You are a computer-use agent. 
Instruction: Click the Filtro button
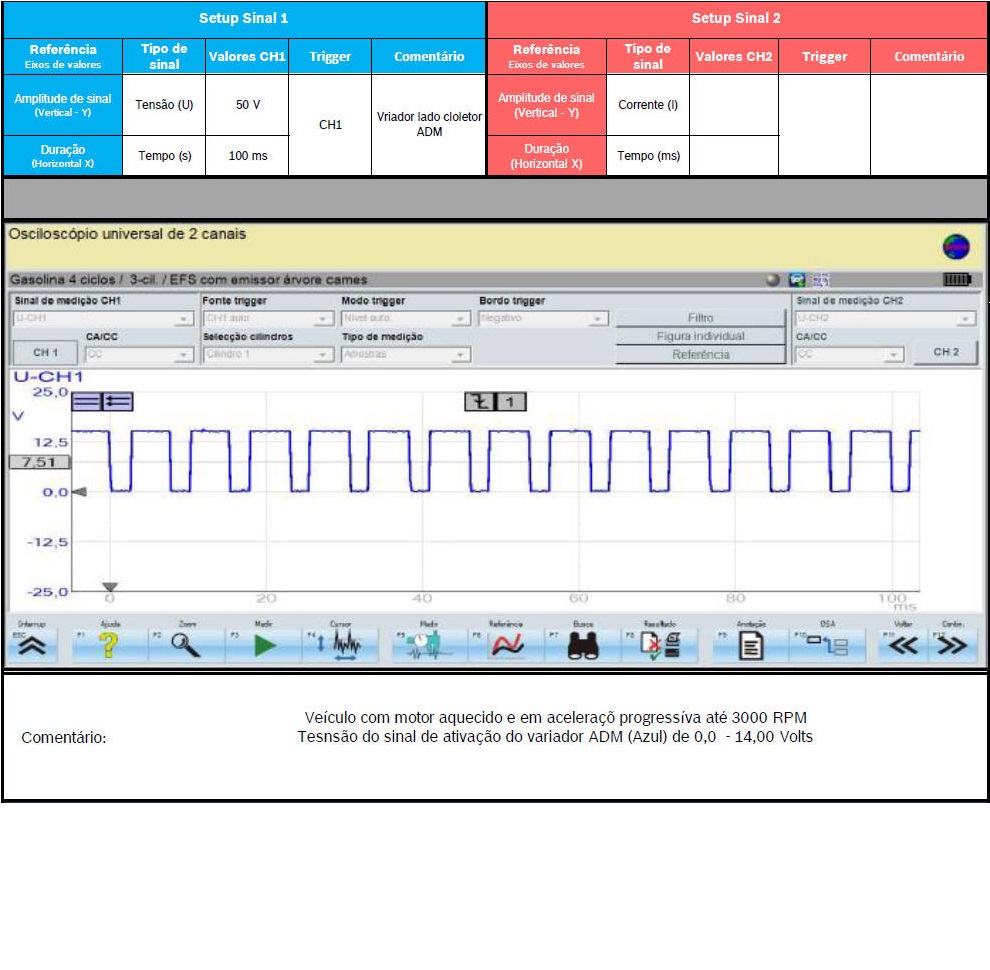700,318
